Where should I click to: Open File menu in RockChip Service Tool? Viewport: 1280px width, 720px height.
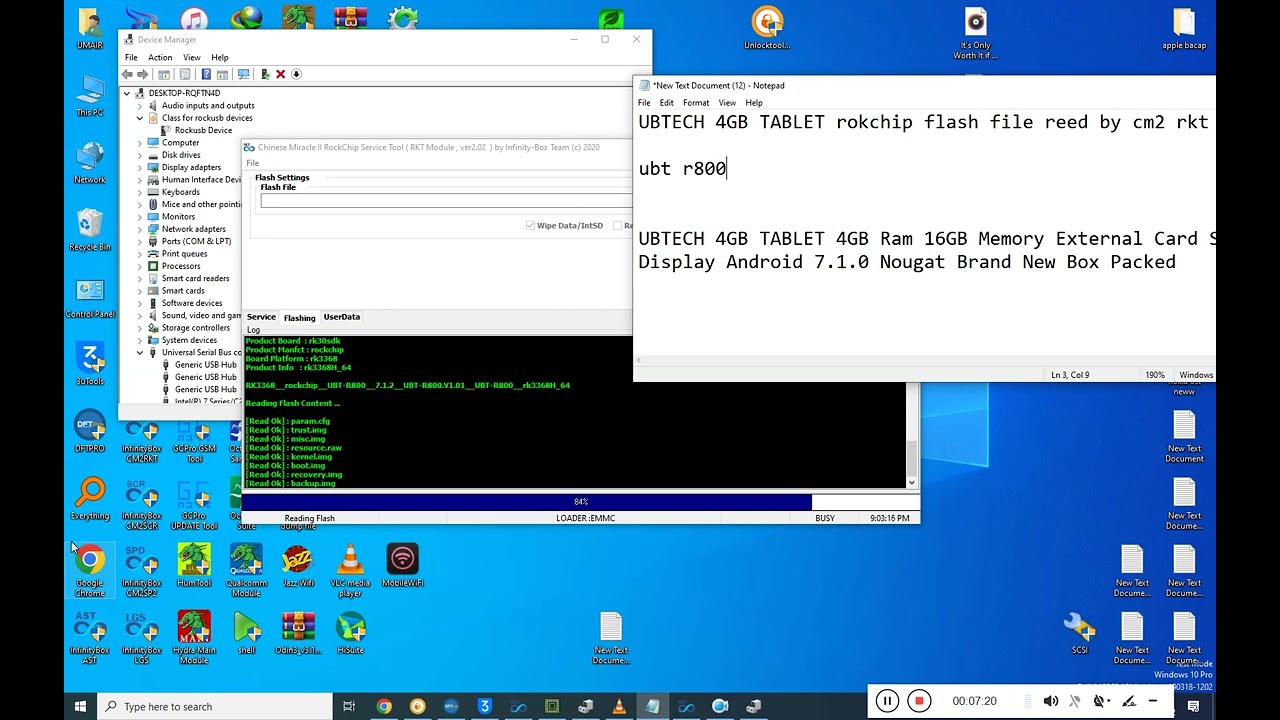tap(253, 163)
